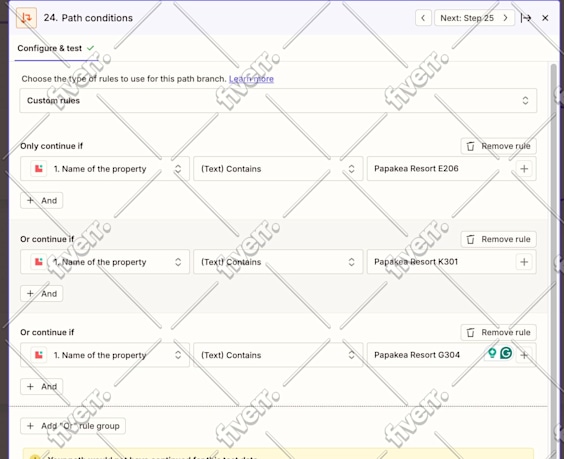Switch to the Configure & test tab

click(56, 48)
